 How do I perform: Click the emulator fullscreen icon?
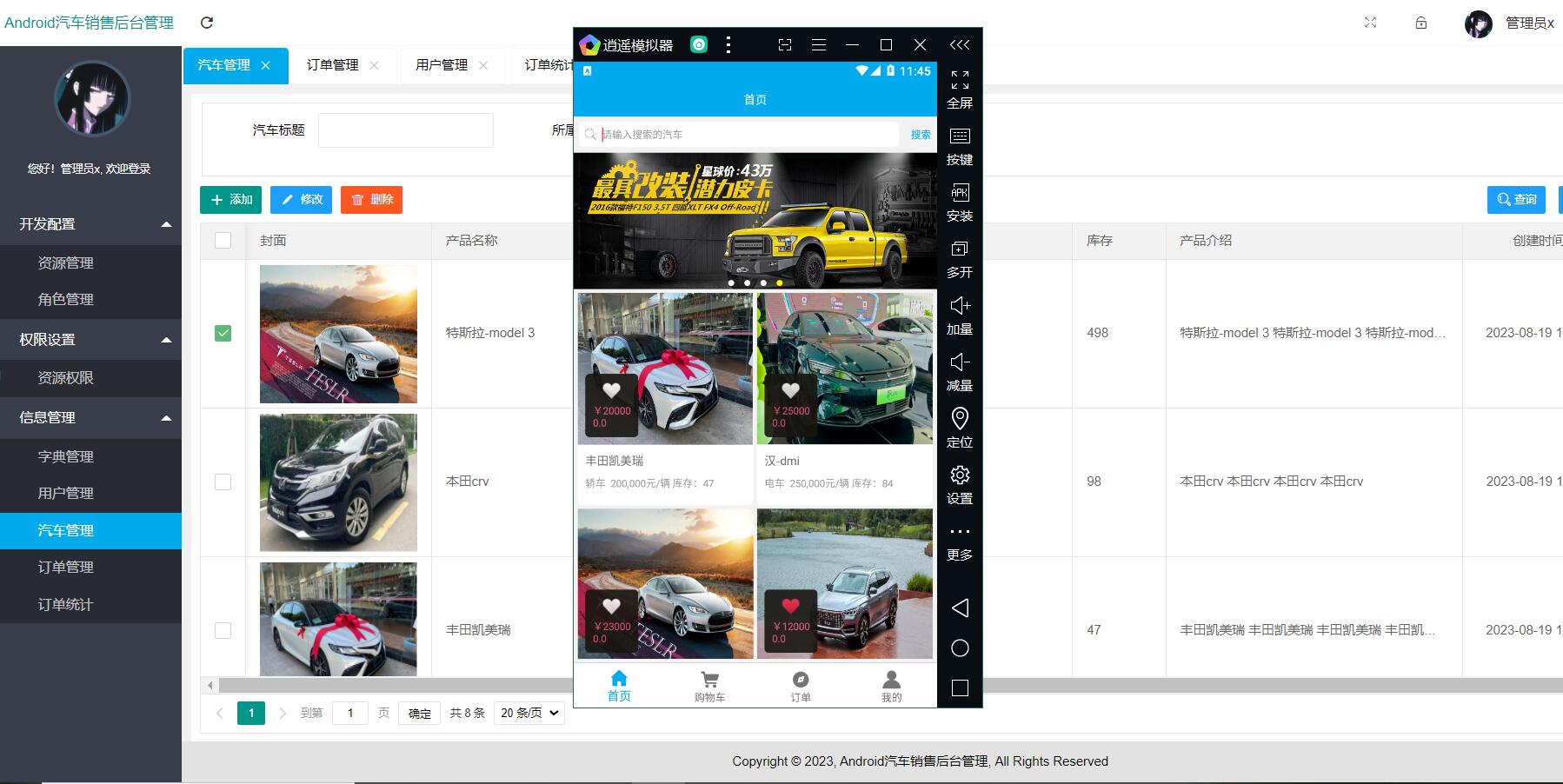tap(960, 81)
